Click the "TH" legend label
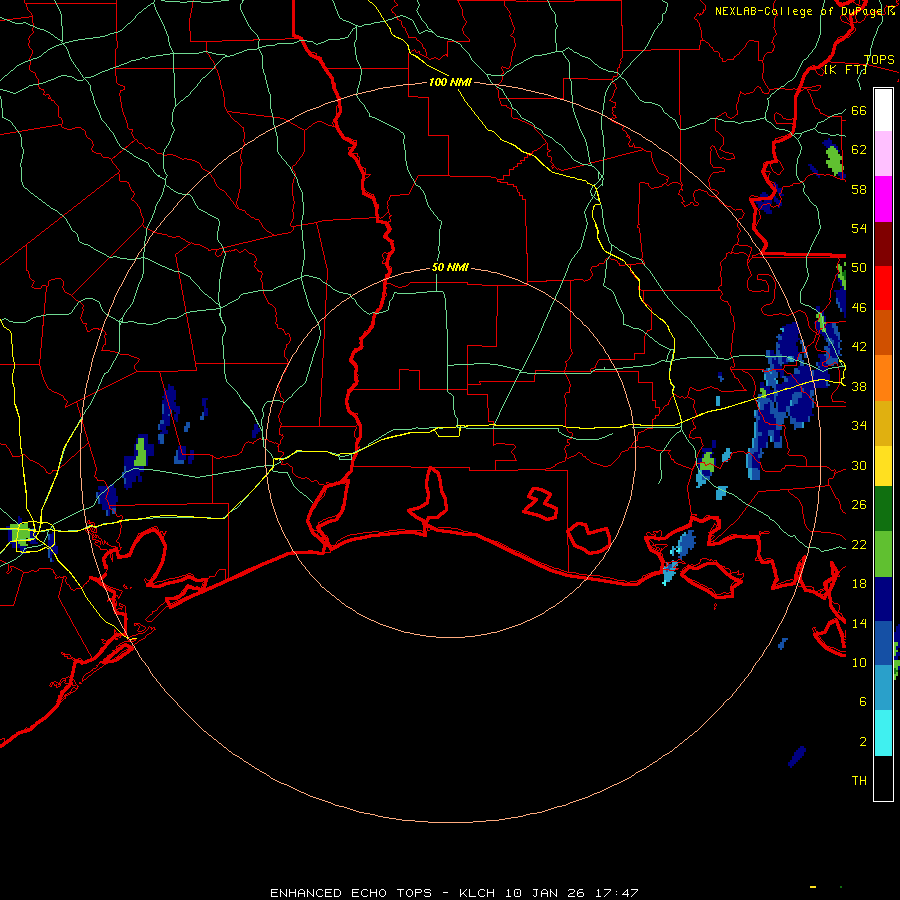 859,781
